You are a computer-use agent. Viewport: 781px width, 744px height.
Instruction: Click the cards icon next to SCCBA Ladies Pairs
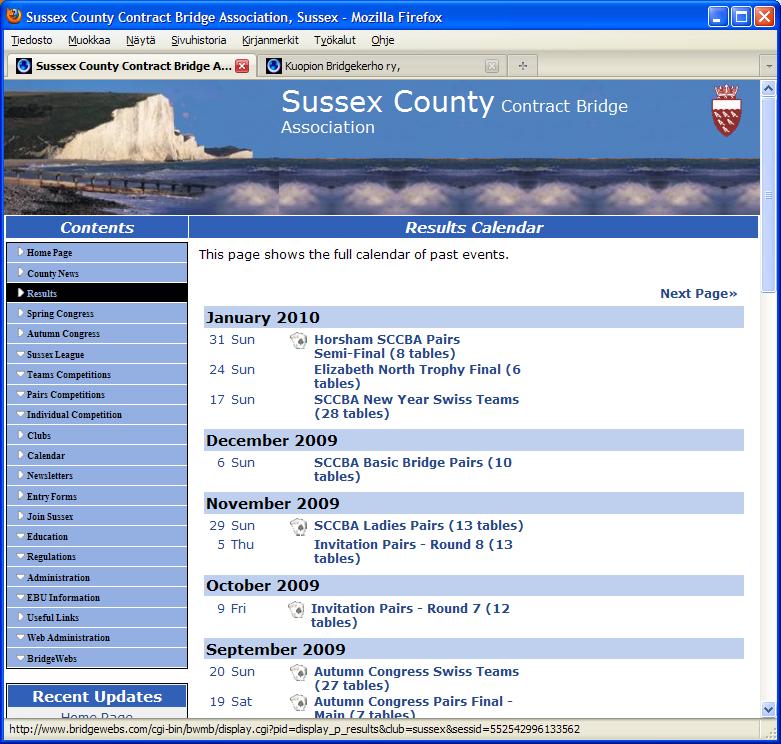[298, 527]
